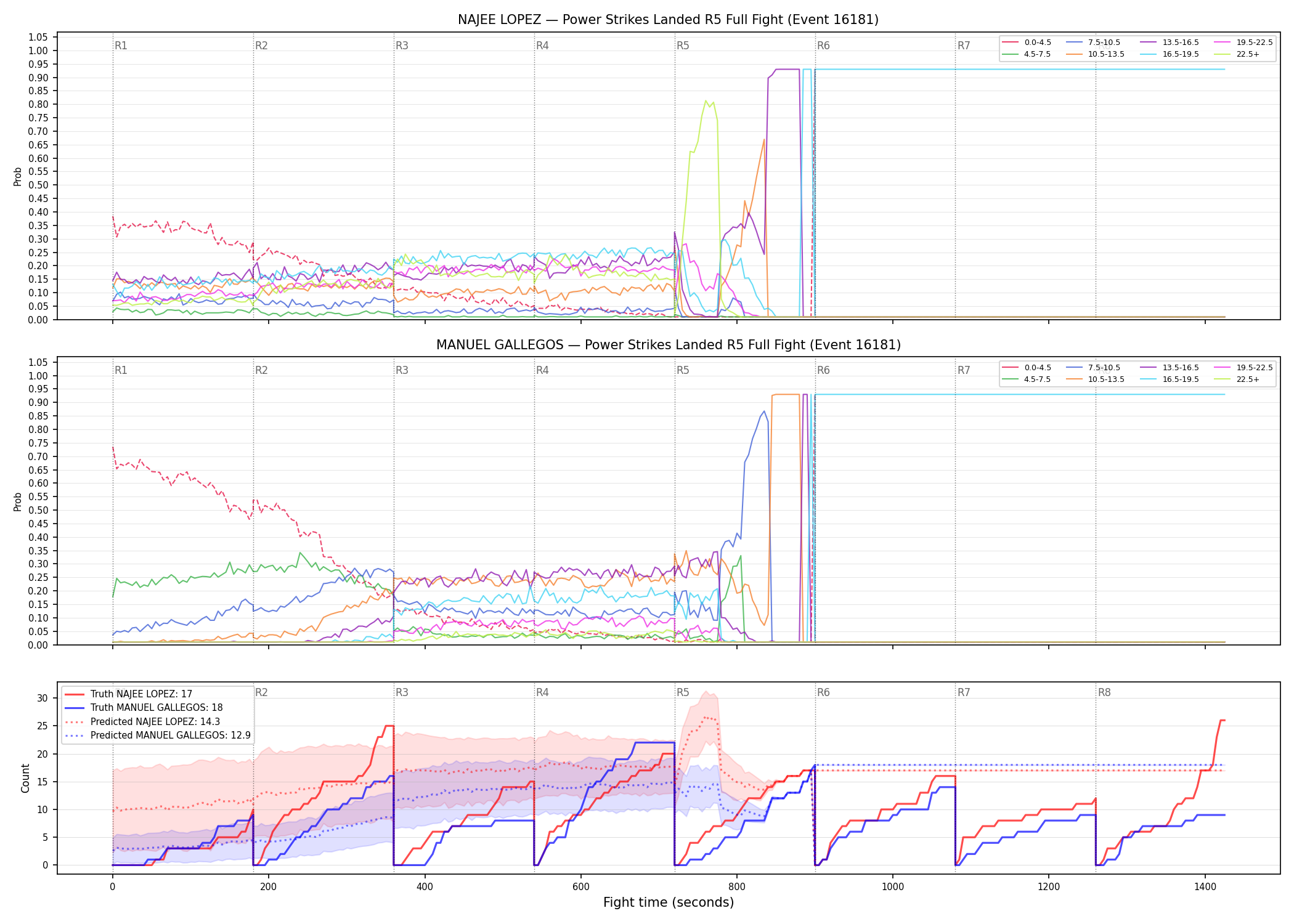Click the R1 round marker in Najee Lopez chart
The height and width of the screenshot is (924, 1294).
[121, 46]
